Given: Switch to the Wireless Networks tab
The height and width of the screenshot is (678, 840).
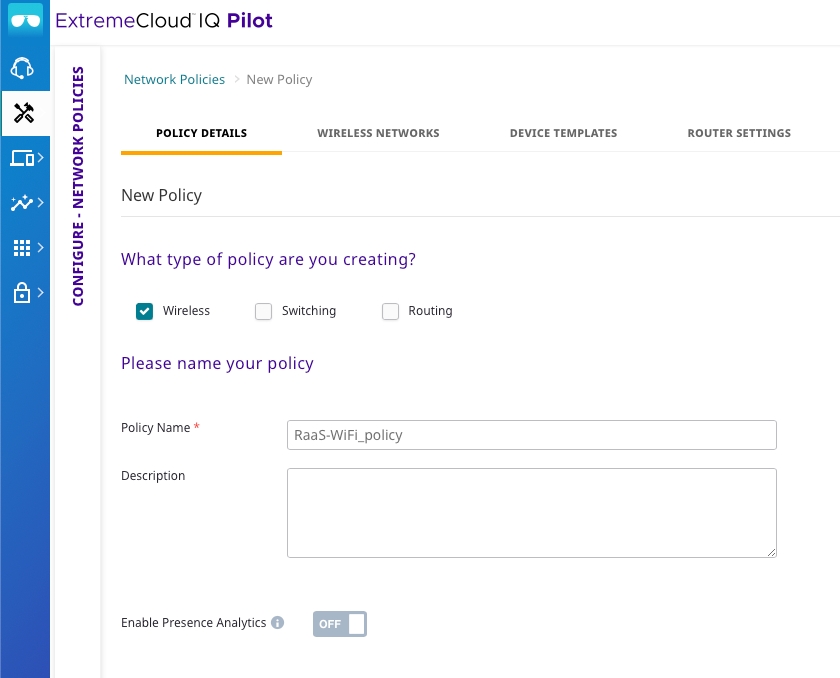Looking at the screenshot, I should pos(378,133).
